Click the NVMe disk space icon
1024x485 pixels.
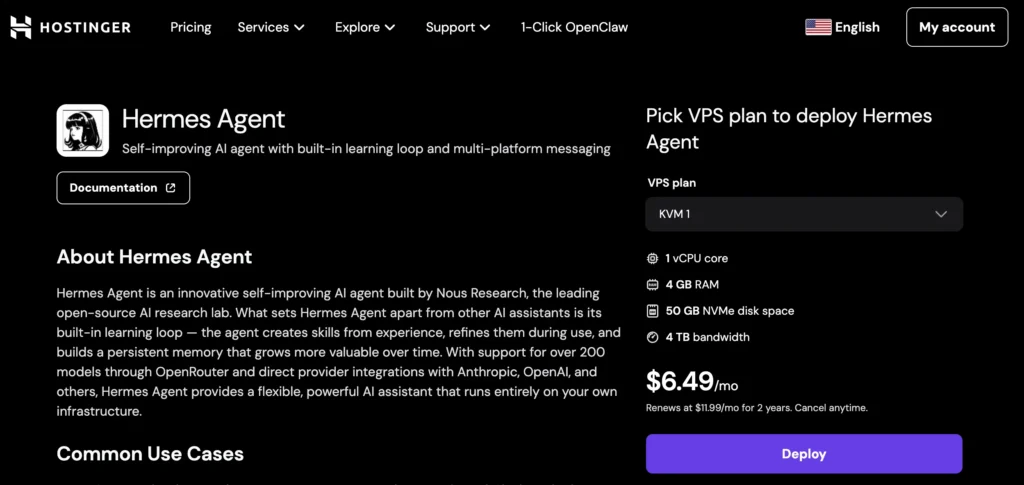point(653,311)
